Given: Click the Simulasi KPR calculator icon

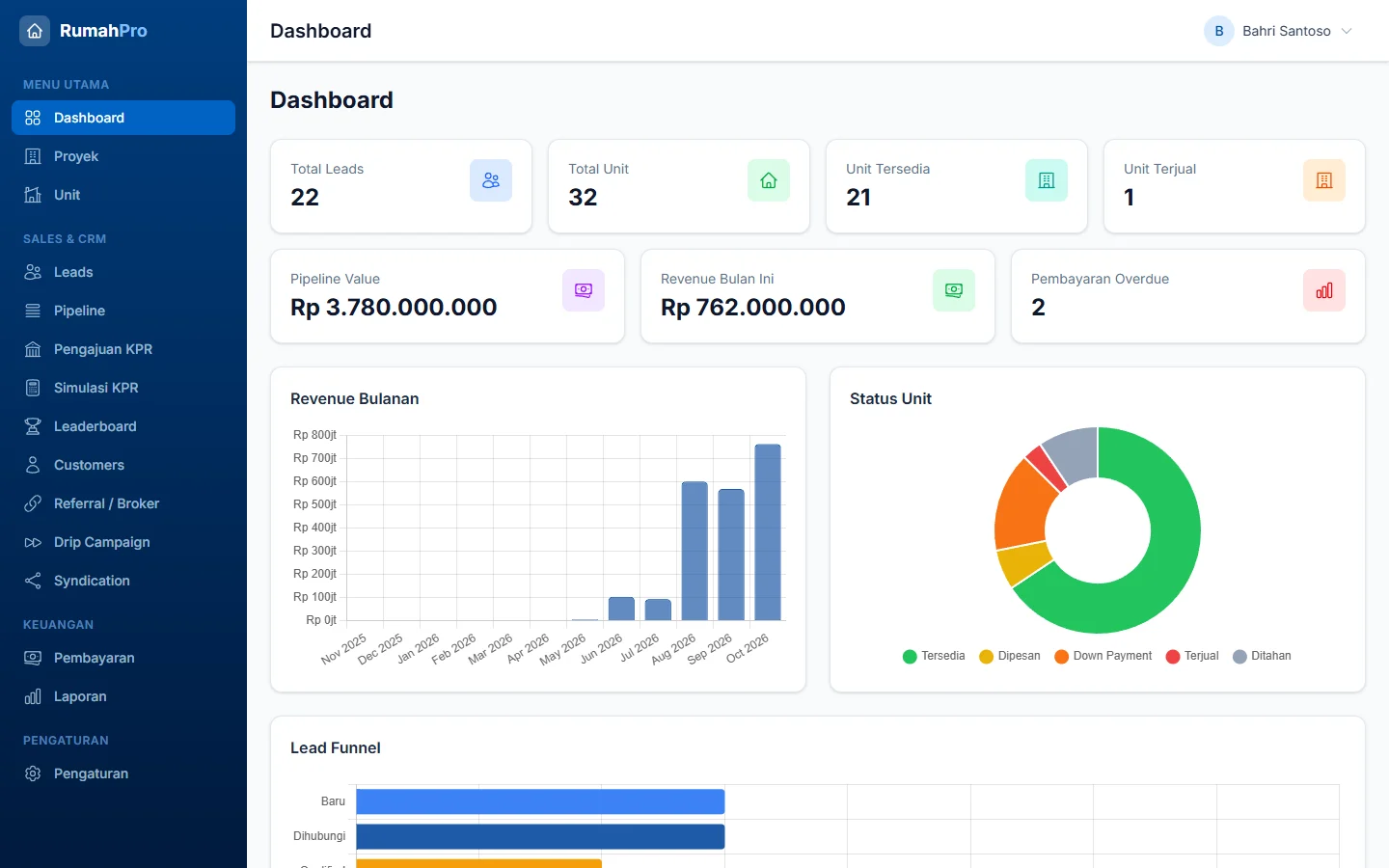Looking at the screenshot, I should tap(33, 388).
